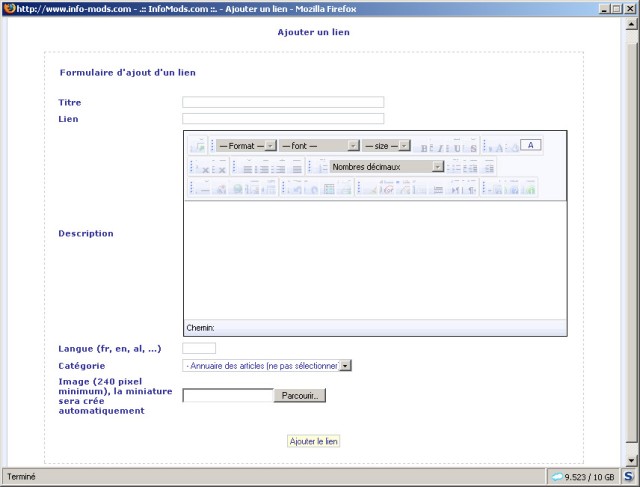Align text left in the editor
This screenshot has height=487, width=640.
coord(248,169)
